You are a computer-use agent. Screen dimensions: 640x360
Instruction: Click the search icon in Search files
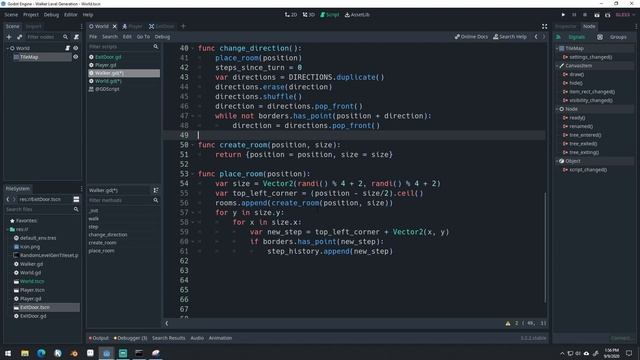(x=76, y=209)
